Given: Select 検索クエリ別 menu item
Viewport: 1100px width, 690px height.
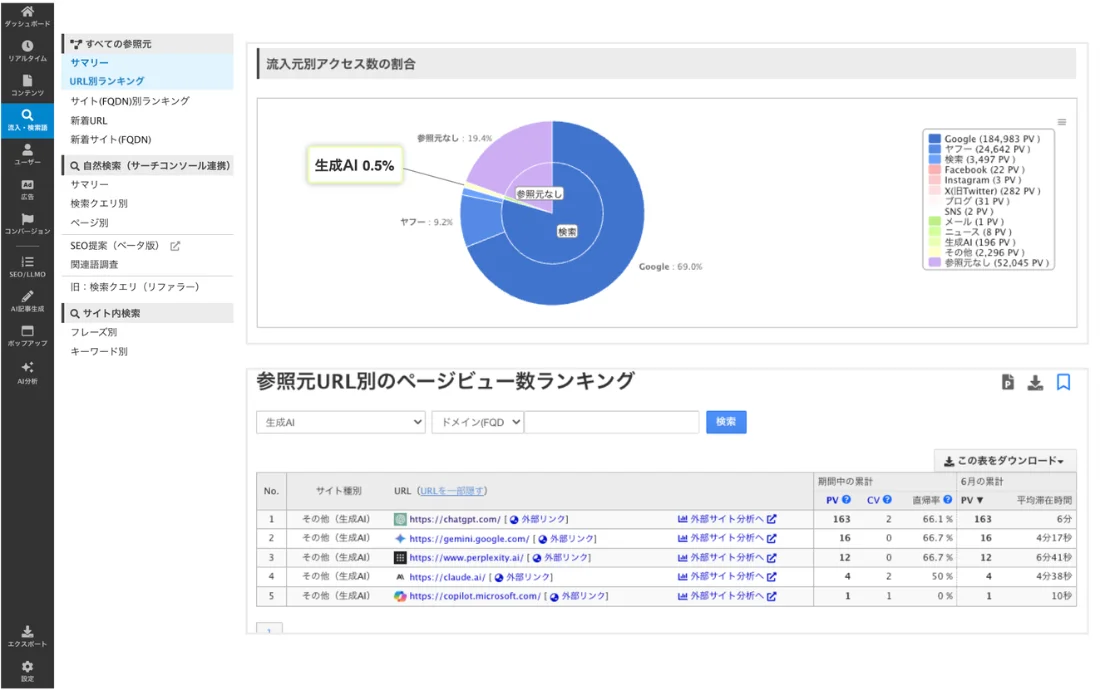Looking at the screenshot, I should coord(99,203).
